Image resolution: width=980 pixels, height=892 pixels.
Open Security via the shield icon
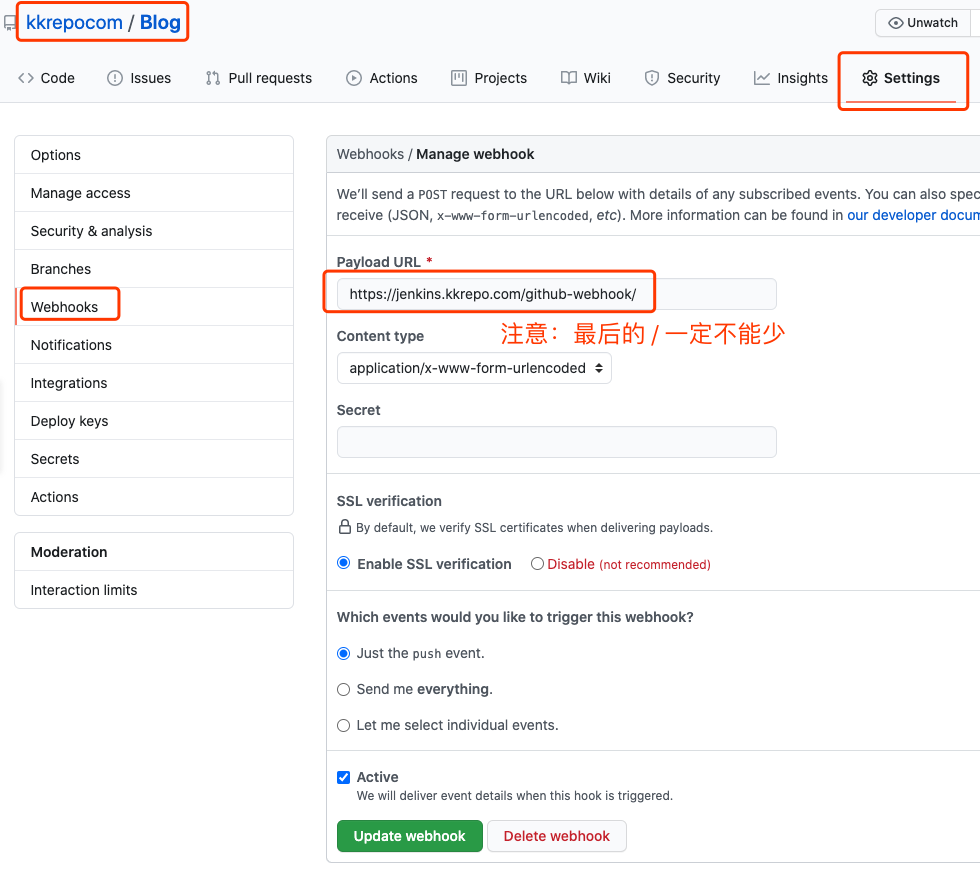pos(650,78)
